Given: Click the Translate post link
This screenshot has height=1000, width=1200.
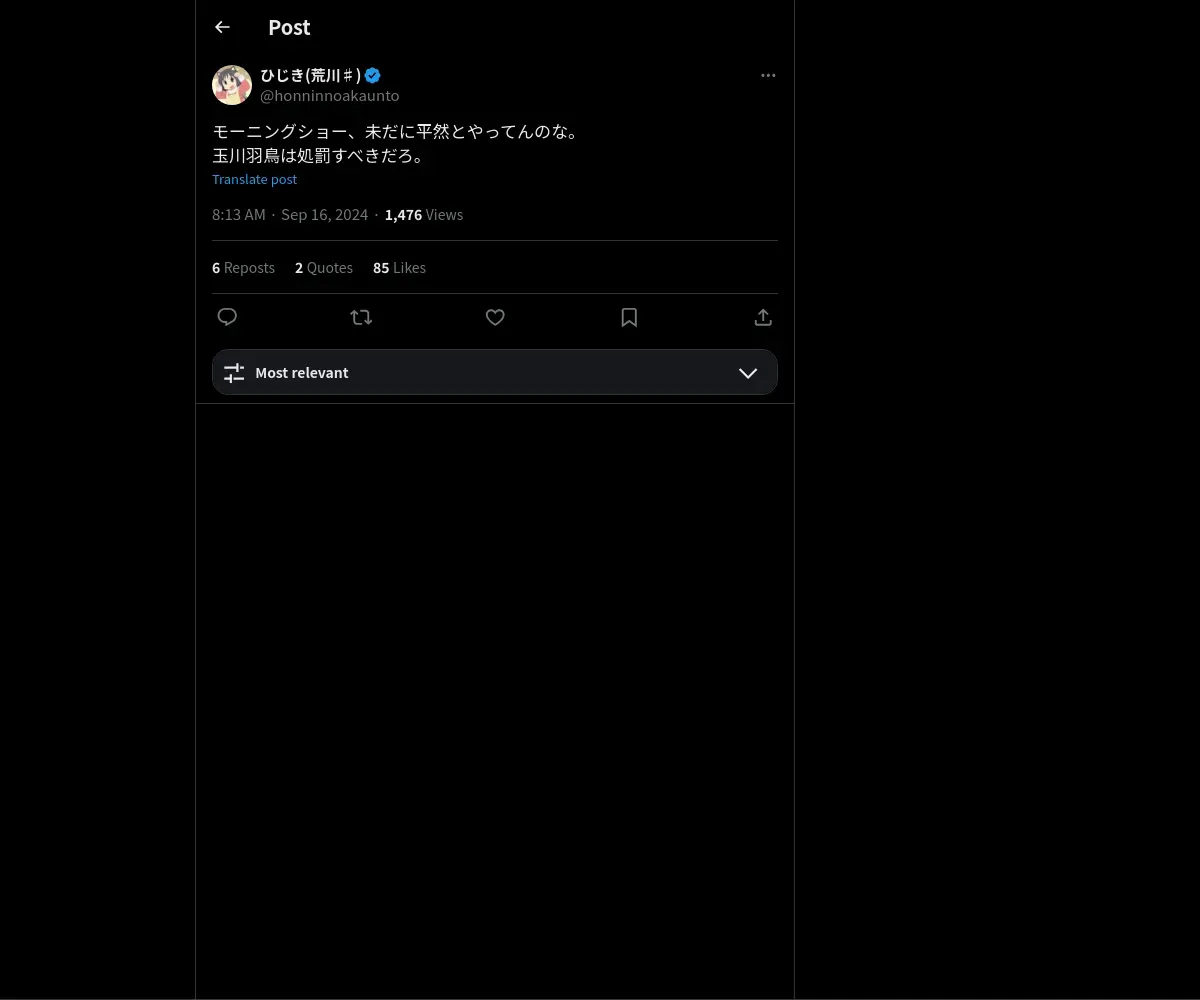Looking at the screenshot, I should [x=255, y=179].
